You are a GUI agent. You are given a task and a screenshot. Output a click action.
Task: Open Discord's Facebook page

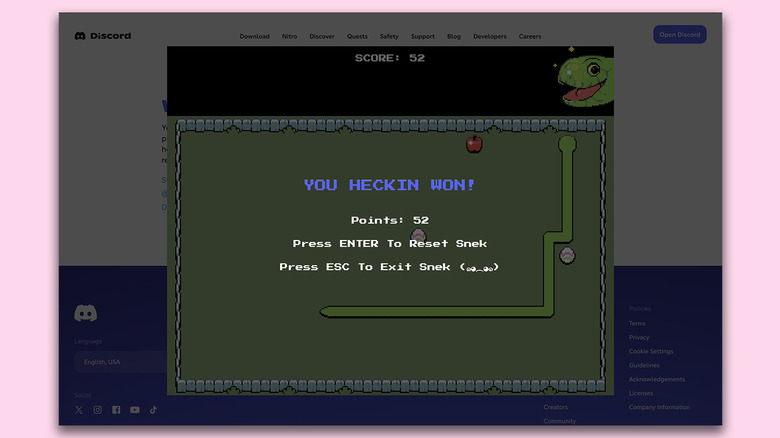point(116,409)
